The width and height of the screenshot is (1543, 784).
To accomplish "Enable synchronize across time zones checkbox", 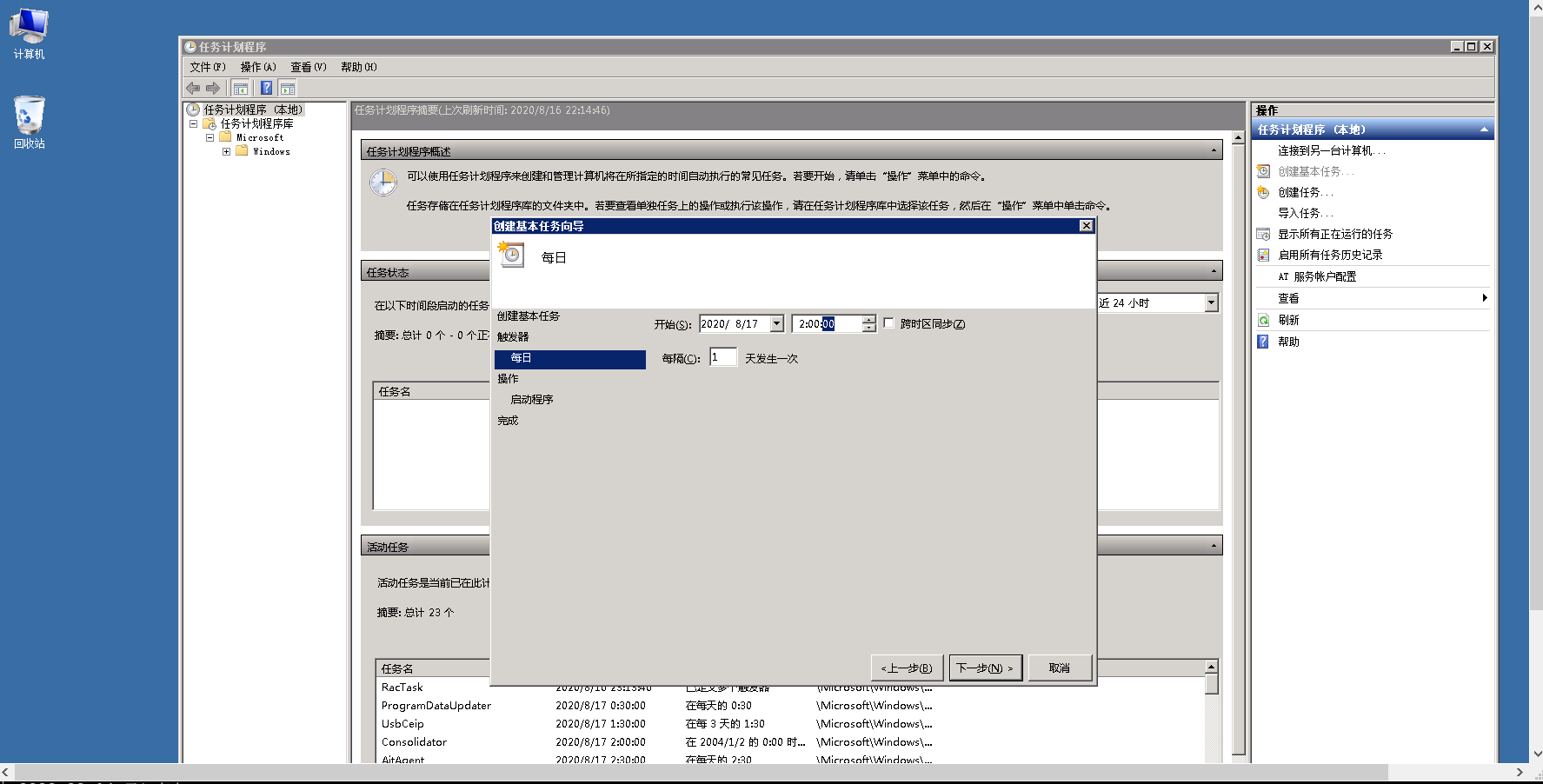I will (888, 322).
